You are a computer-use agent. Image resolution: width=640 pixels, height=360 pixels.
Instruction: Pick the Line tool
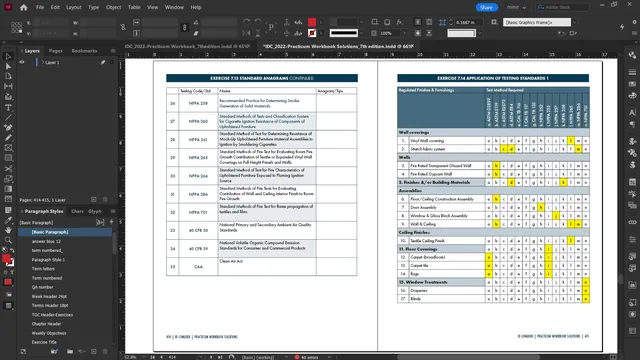[x=8, y=118]
